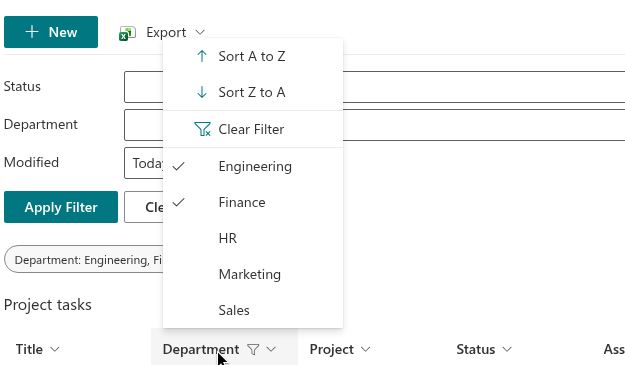The width and height of the screenshot is (625, 365).
Task: Click the Clear Filter funnel icon
Action: (202, 129)
